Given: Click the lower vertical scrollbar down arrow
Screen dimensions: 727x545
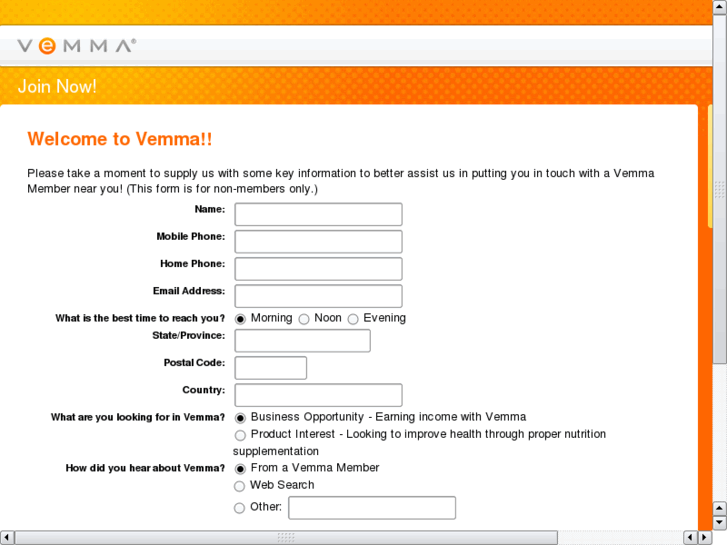Looking at the screenshot, I should 720,523.
